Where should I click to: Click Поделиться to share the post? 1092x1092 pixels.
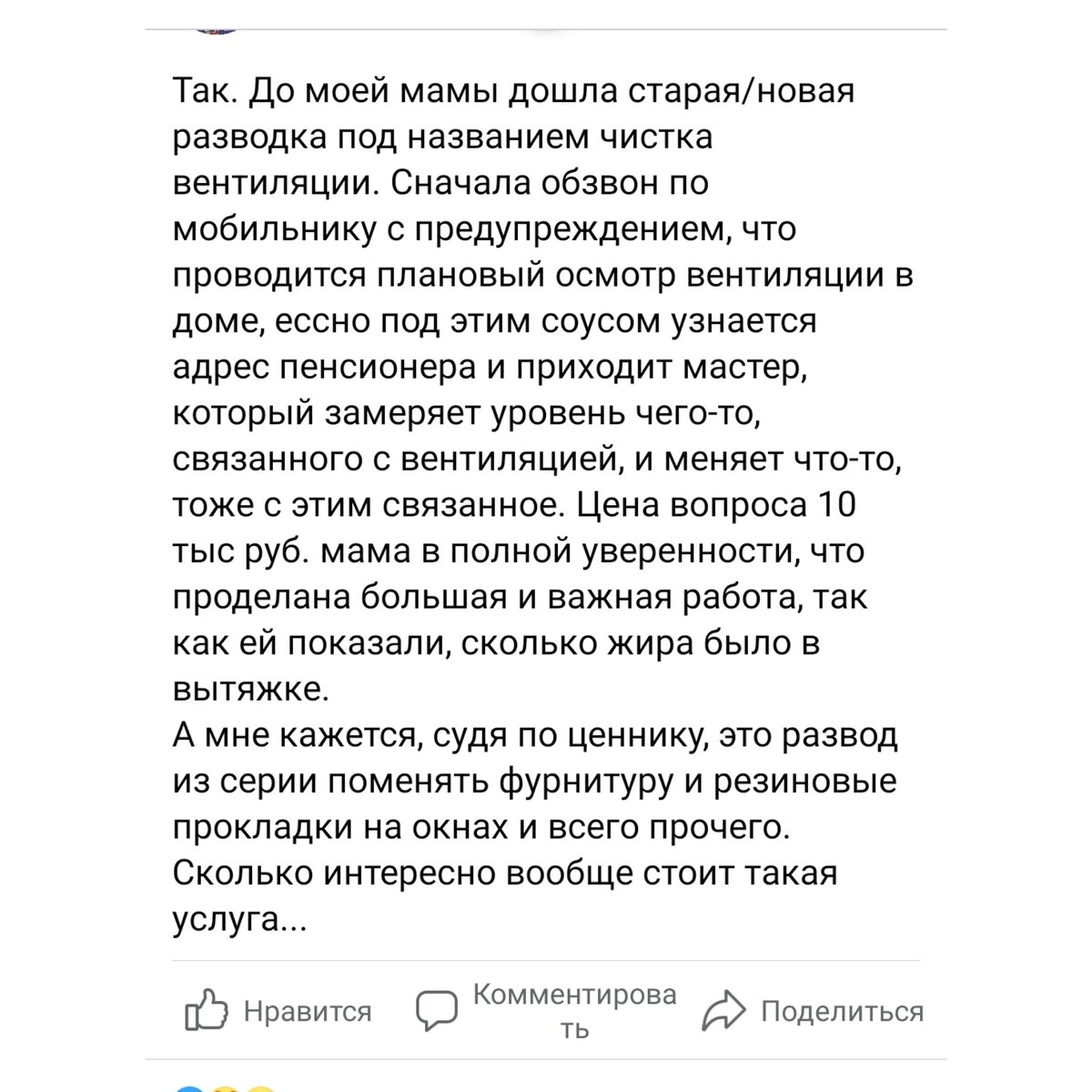[842, 1008]
